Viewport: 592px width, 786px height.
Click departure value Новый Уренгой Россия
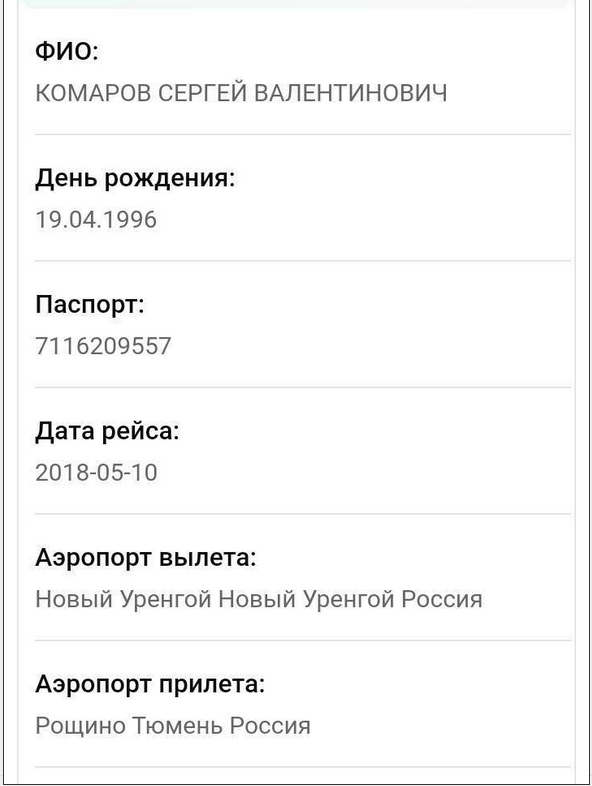[x=259, y=599]
